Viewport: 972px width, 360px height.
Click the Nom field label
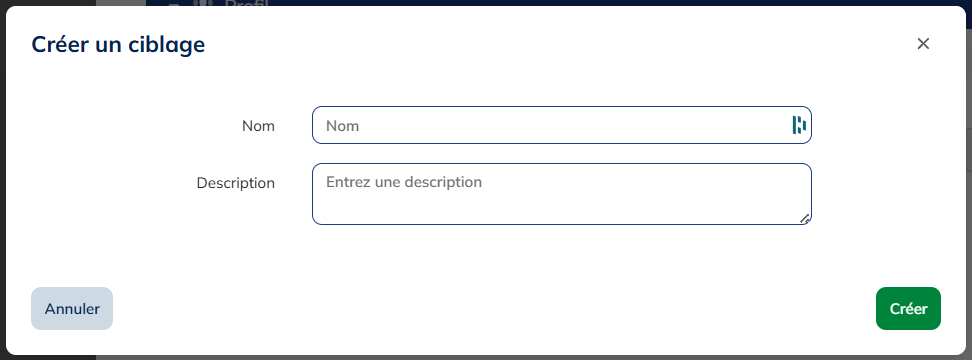[x=258, y=126]
